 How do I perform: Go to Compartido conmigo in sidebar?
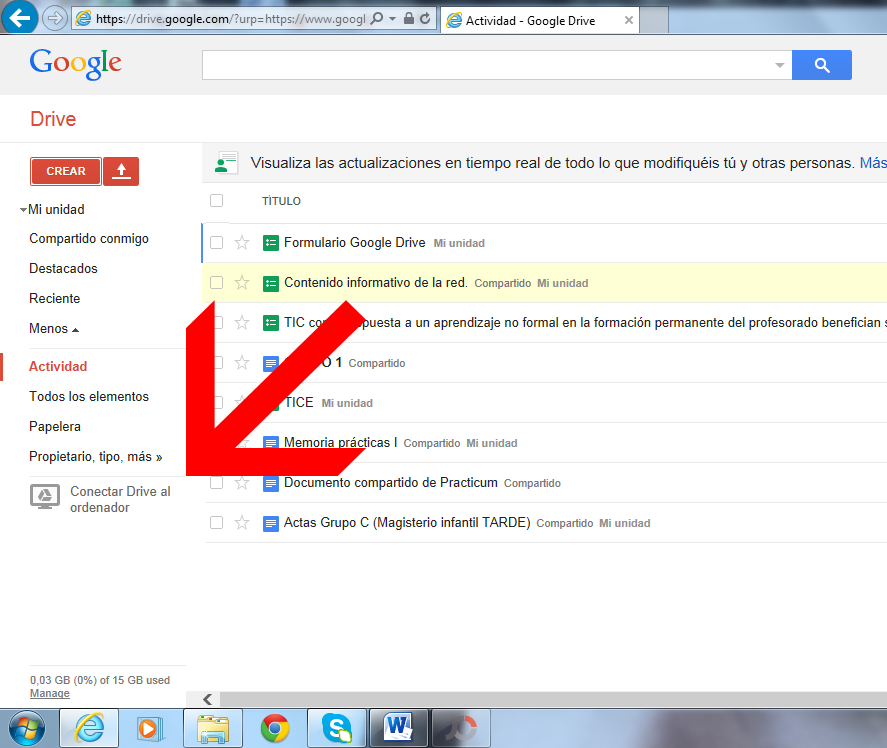pos(89,239)
